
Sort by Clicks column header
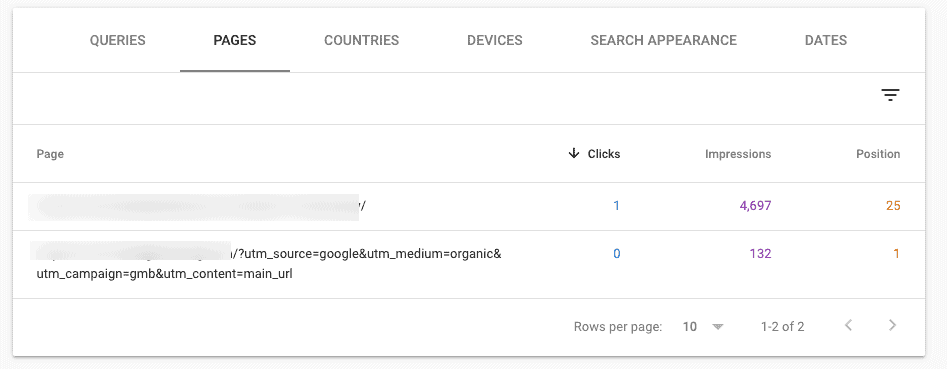point(604,154)
